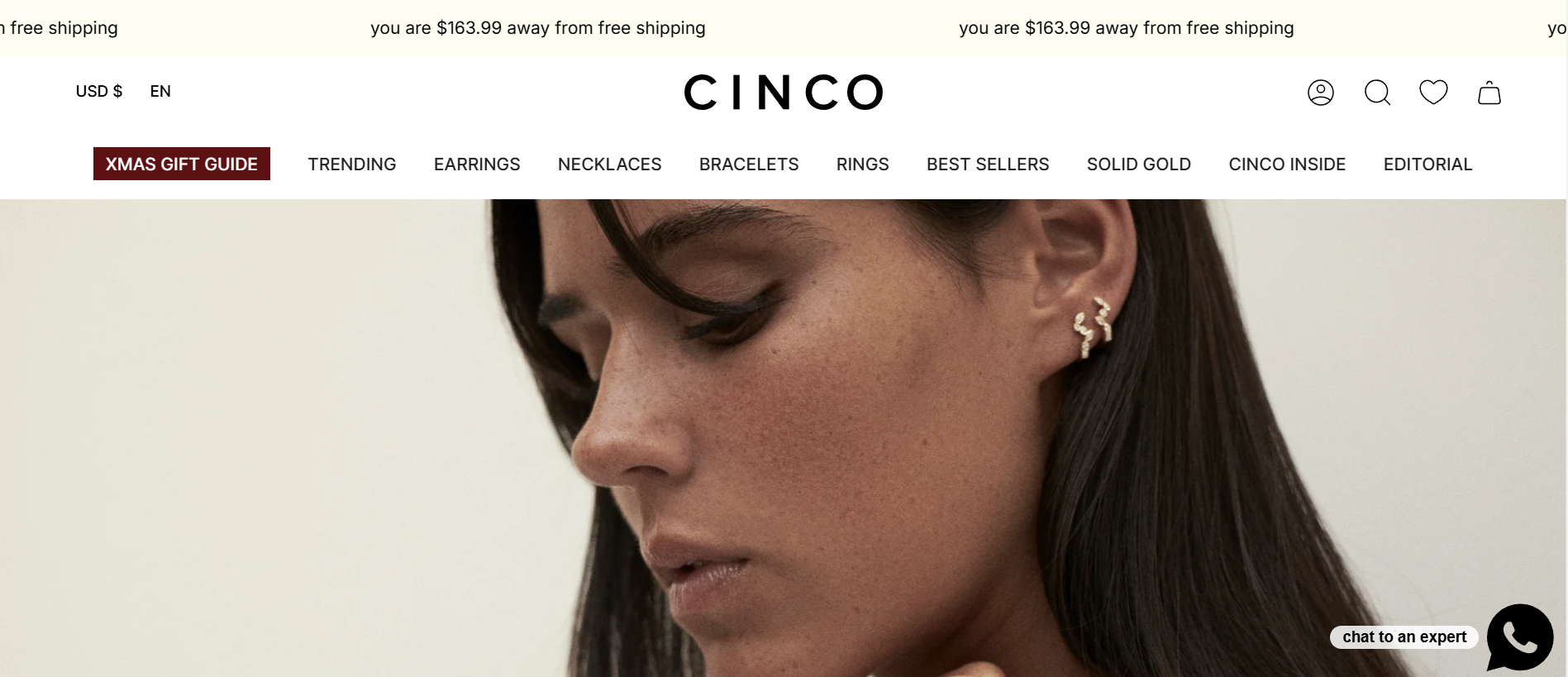The width and height of the screenshot is (1568, 677).
Task: Open XMAS GIFT GUIDE menu
Action: tap(182, 164)
